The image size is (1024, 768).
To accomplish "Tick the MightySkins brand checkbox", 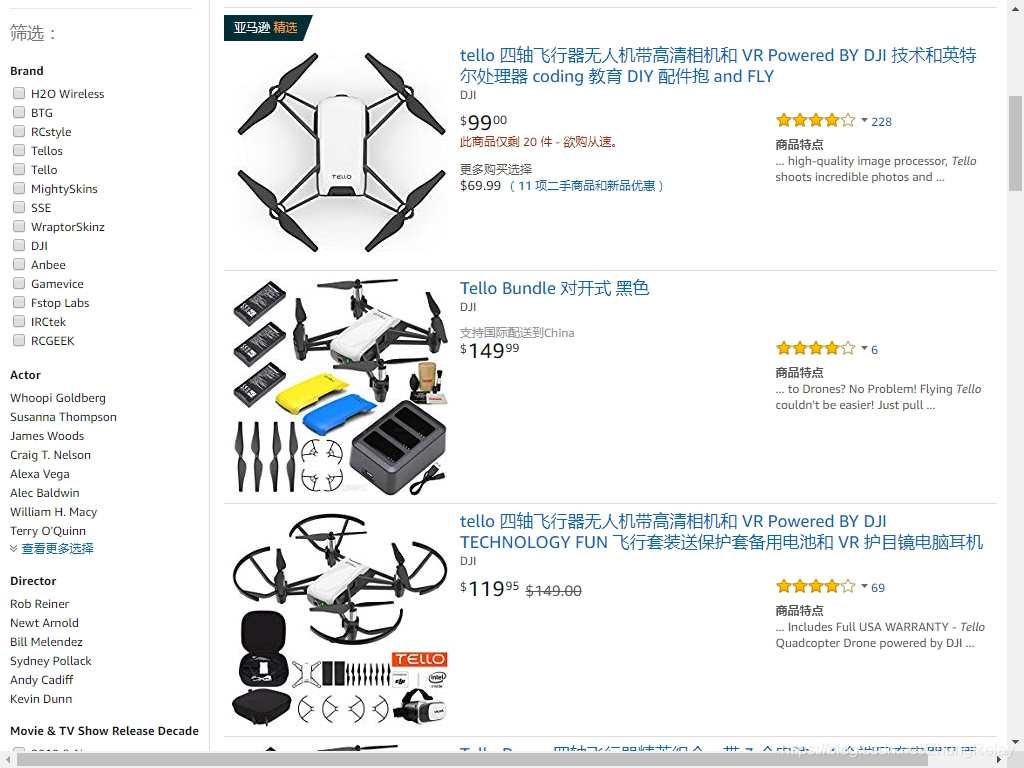I will pyautogui.click(x=19, y=188).
